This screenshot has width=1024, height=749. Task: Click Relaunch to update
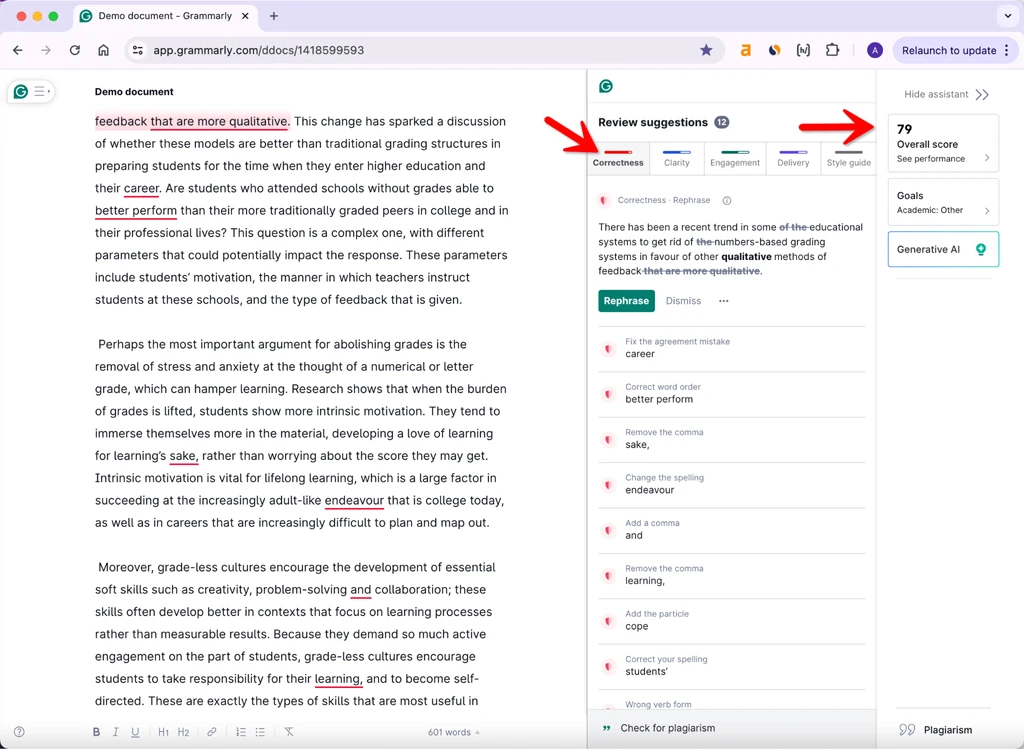[948, 50]
